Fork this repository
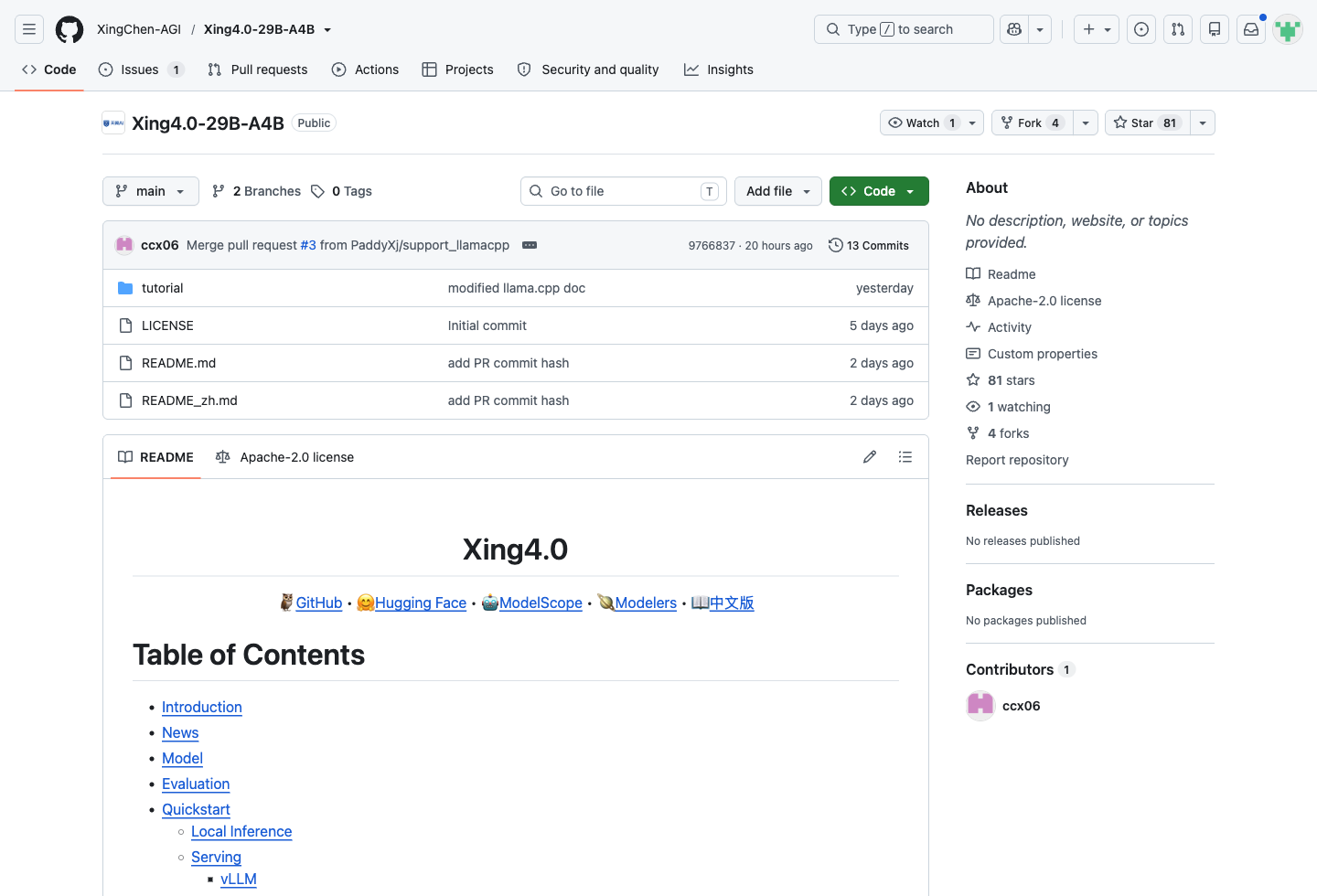 pyautogui.click(x=1032, y=123)
